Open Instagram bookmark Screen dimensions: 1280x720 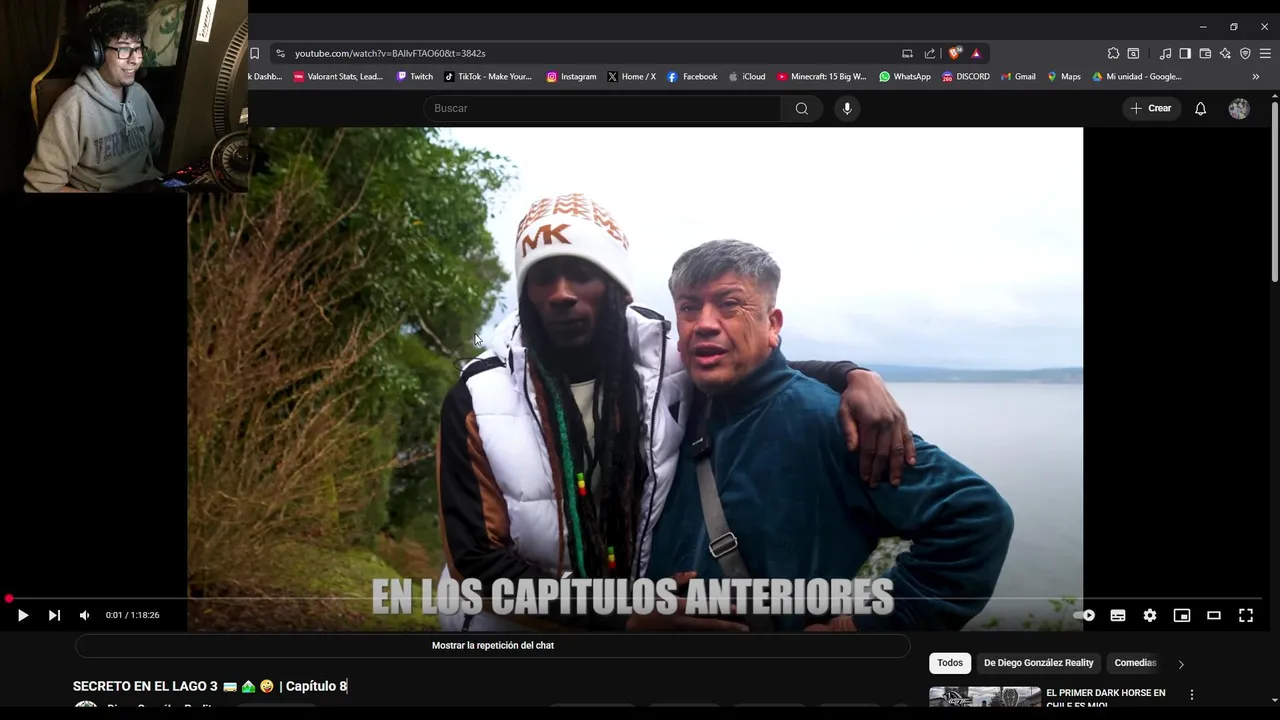[571, 77]
